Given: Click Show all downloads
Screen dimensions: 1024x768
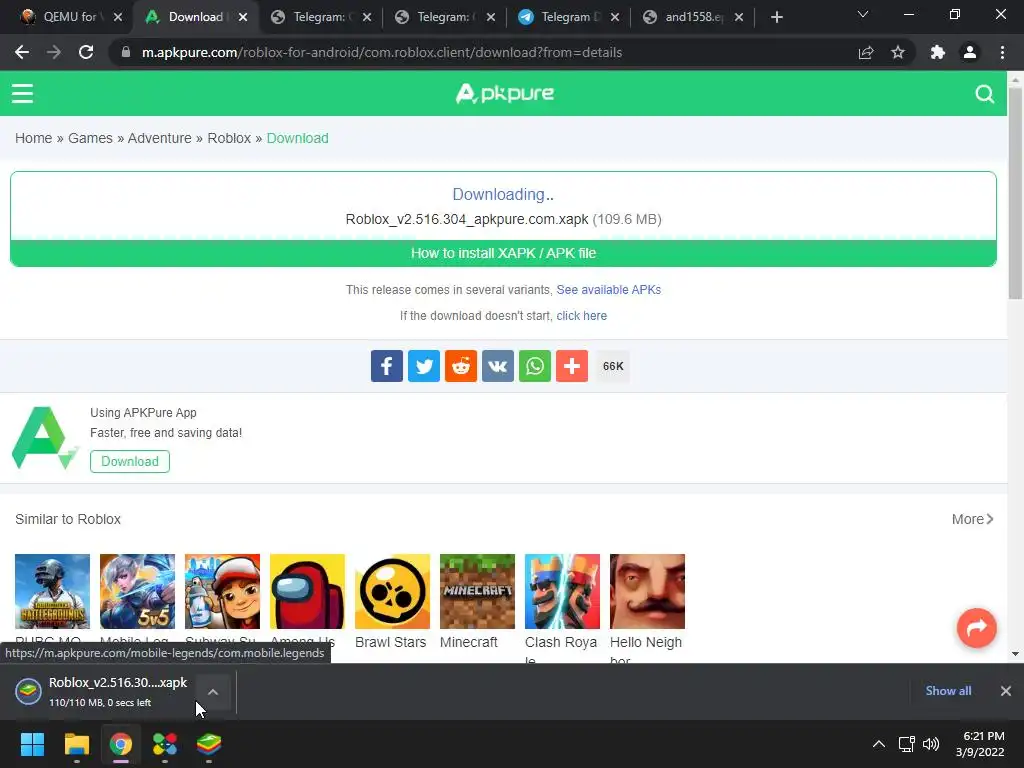Looking at the screenshot, I should tap(948, 691).
